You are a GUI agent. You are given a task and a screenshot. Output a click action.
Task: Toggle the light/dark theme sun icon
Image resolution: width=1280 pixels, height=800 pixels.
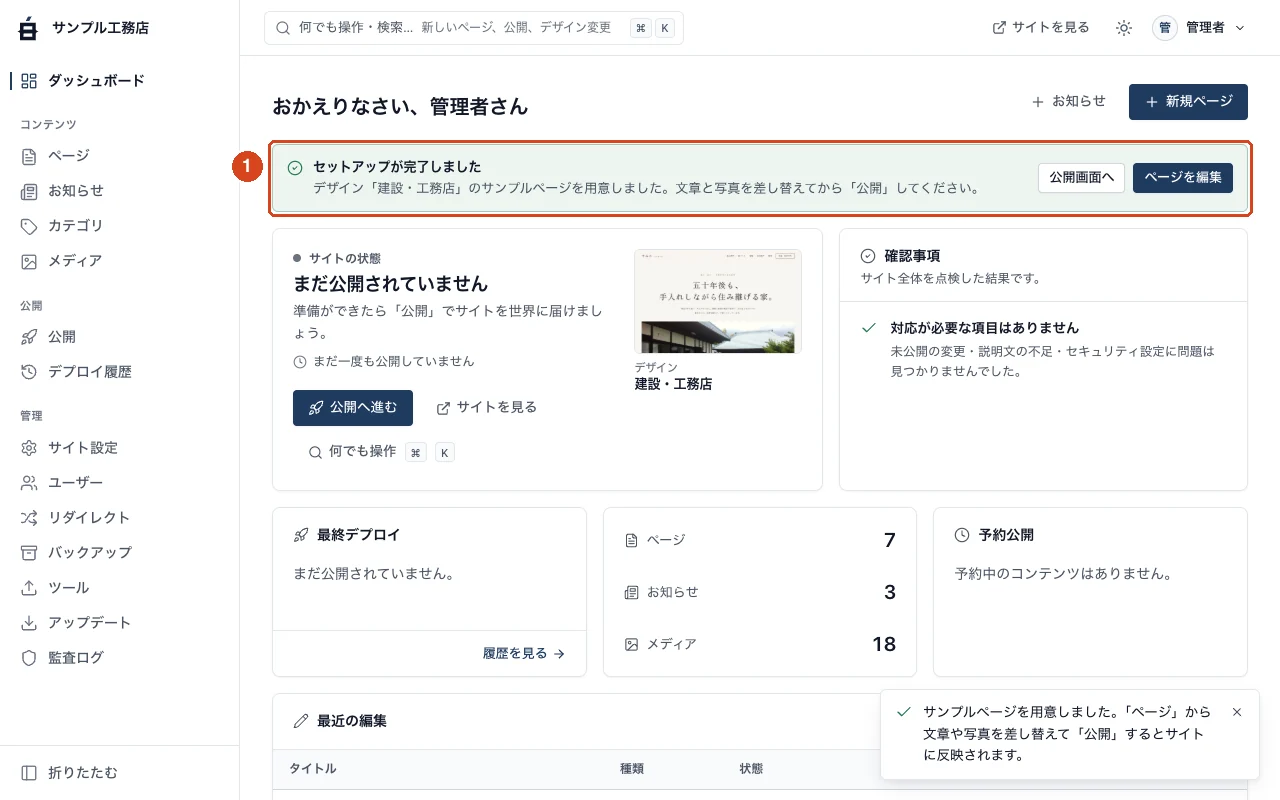click(x=1124, y=28)
